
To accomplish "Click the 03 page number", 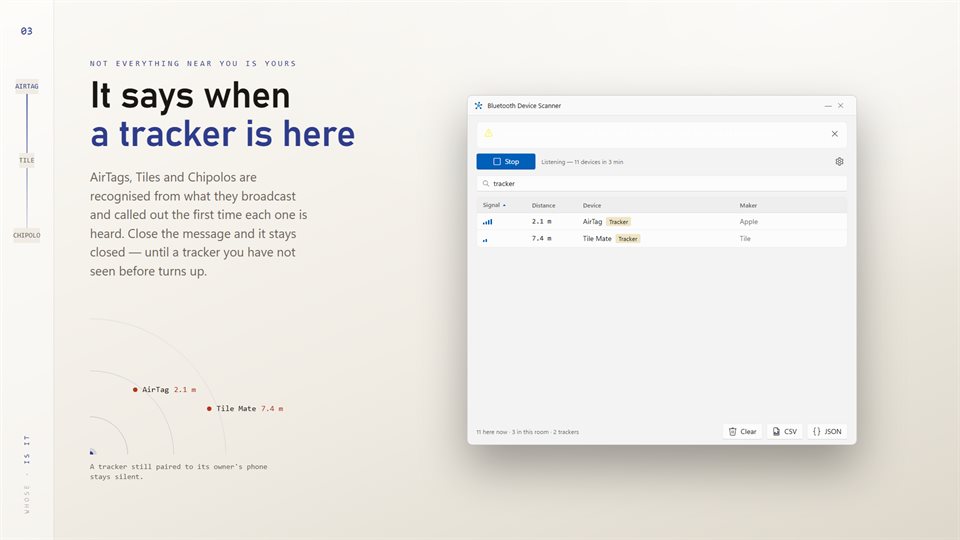I will tap(26, 31).
